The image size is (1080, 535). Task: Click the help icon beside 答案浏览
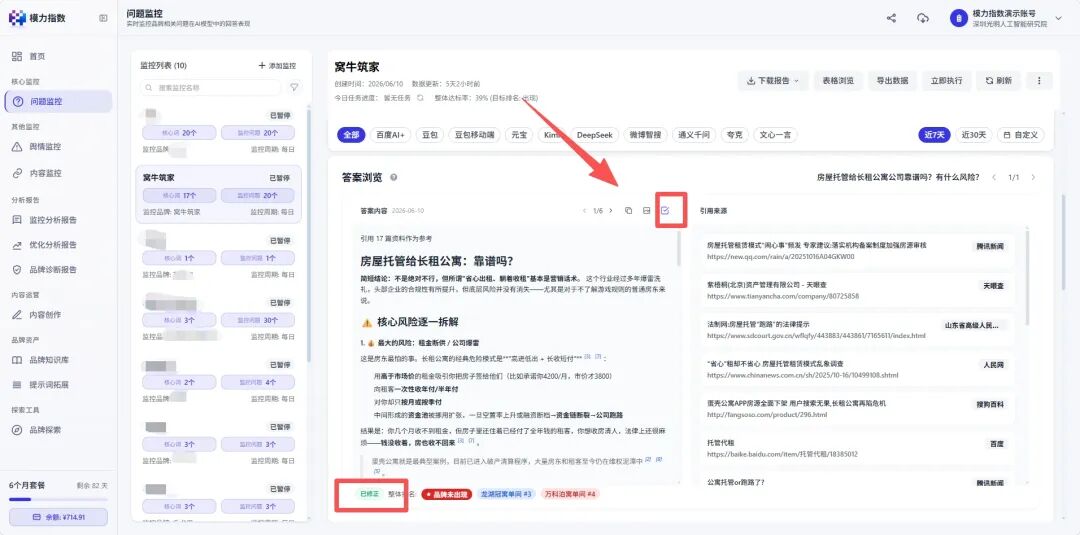click(x=393, y=178)
